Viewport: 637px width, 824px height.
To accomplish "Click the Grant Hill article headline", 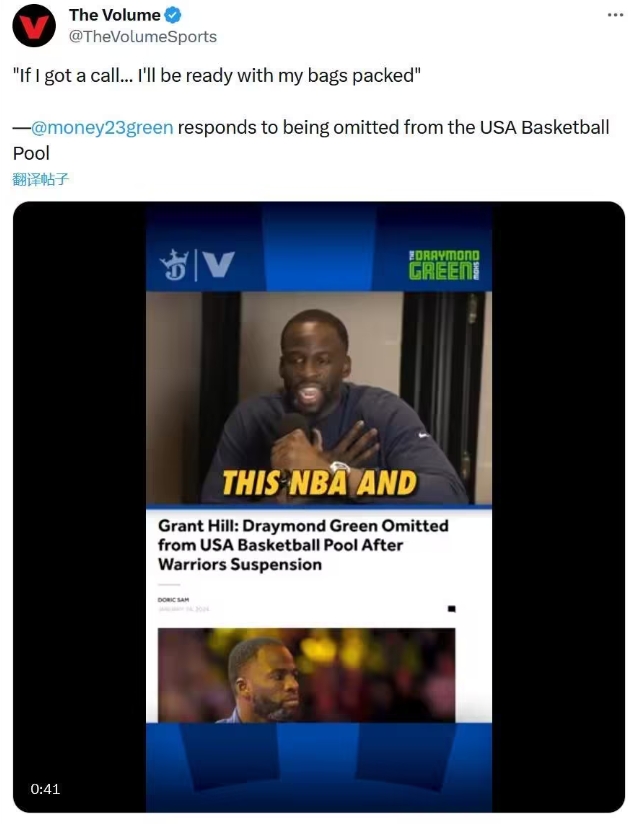I will (x=303, y=545).
